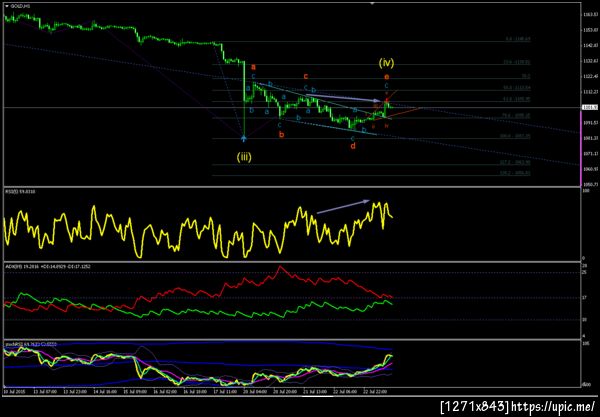Image resolution: width=600 pixels, height=417 pixels.
Task: Click the 20 Jul 04:00 time label
Action: [253, 392]
